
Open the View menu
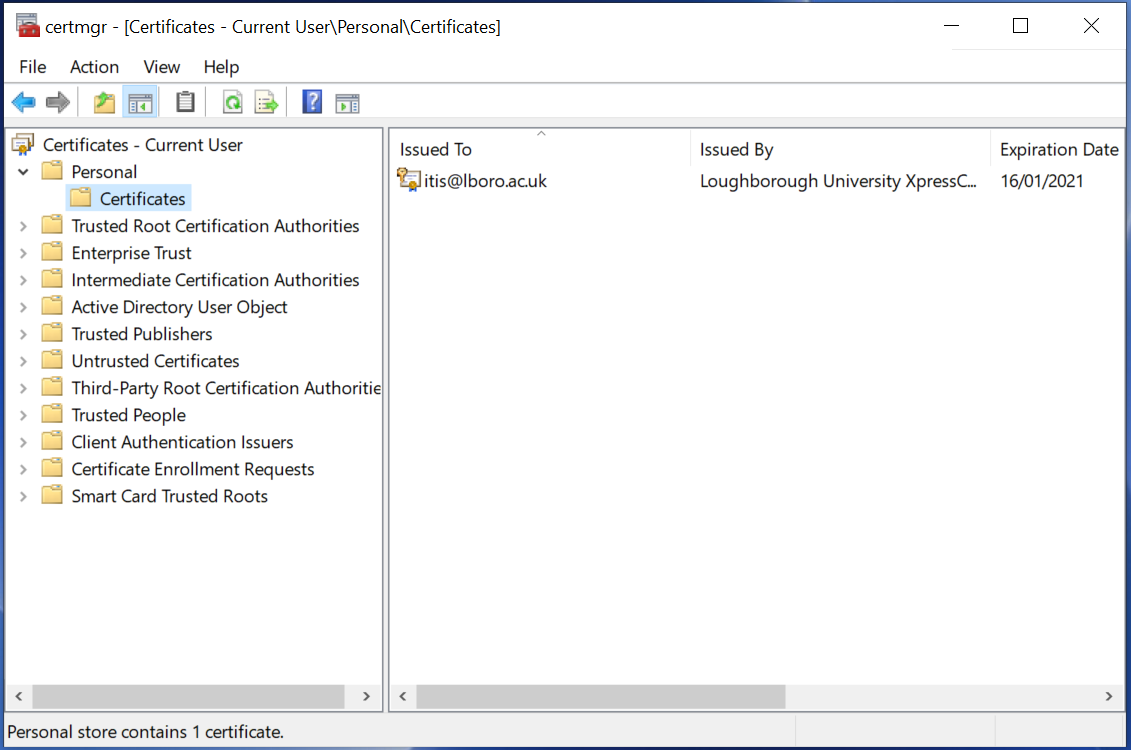point(161,67)
